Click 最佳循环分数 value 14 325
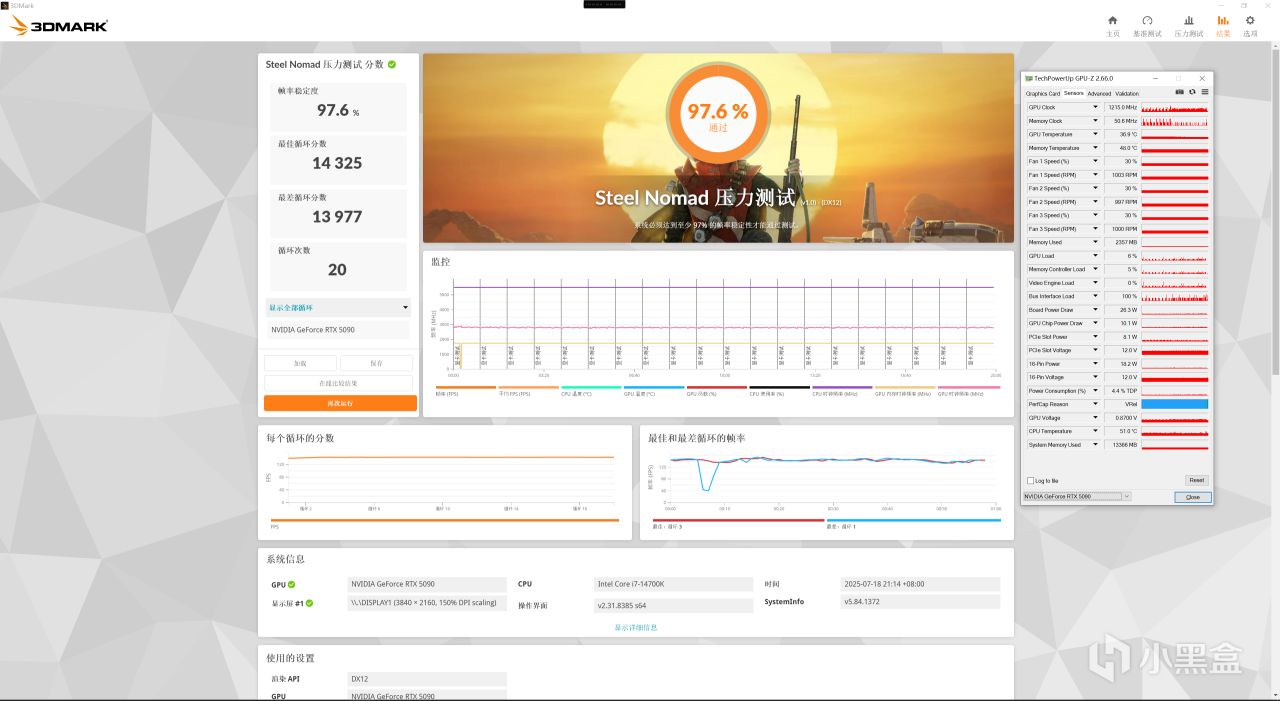 (x=337, y=163)
